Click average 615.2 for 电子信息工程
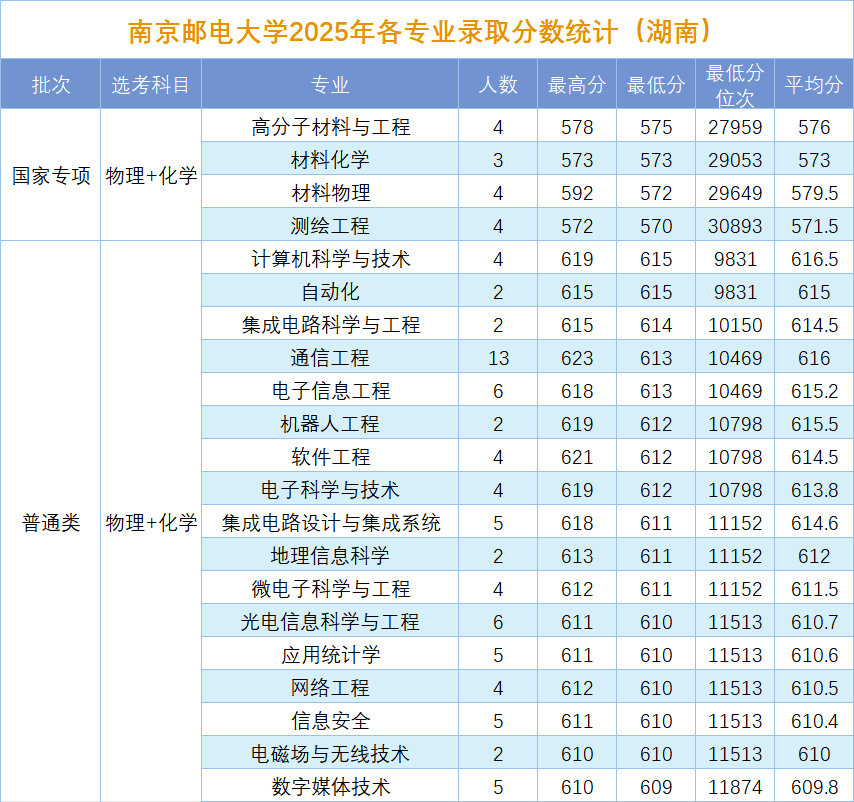854x802 pixels. click(x=814, y=390)
